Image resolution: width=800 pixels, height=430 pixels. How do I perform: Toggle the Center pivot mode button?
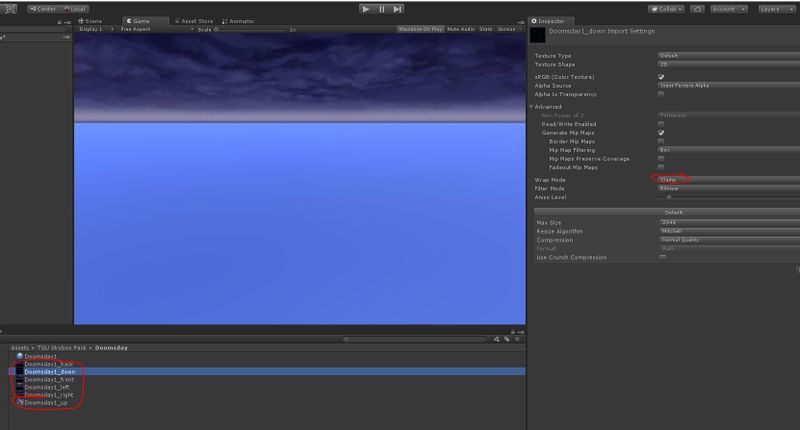point(43,9)
